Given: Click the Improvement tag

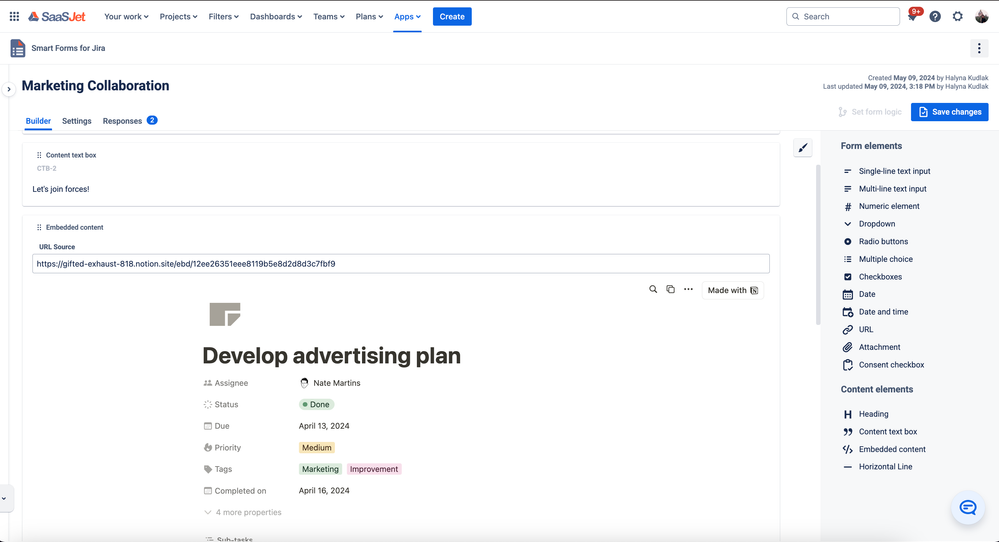Looking at the screenshot, I should point(374,469).
